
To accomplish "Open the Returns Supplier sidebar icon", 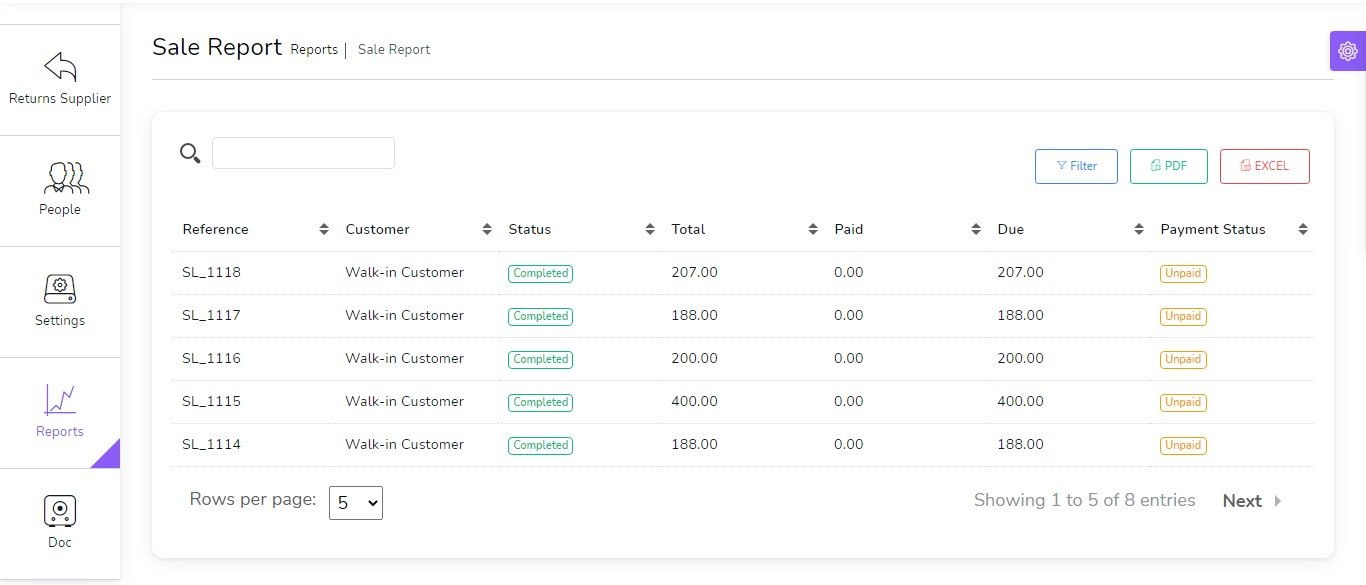I will click(60, 68).
